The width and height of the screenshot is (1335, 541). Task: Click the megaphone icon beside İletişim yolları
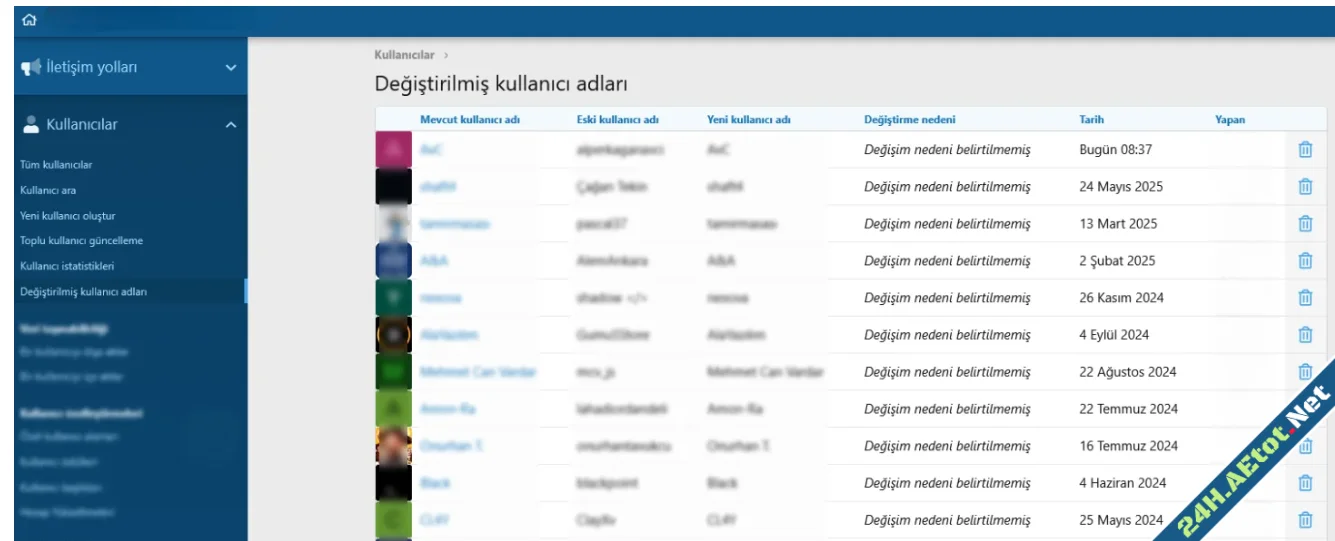click(32, 68)
